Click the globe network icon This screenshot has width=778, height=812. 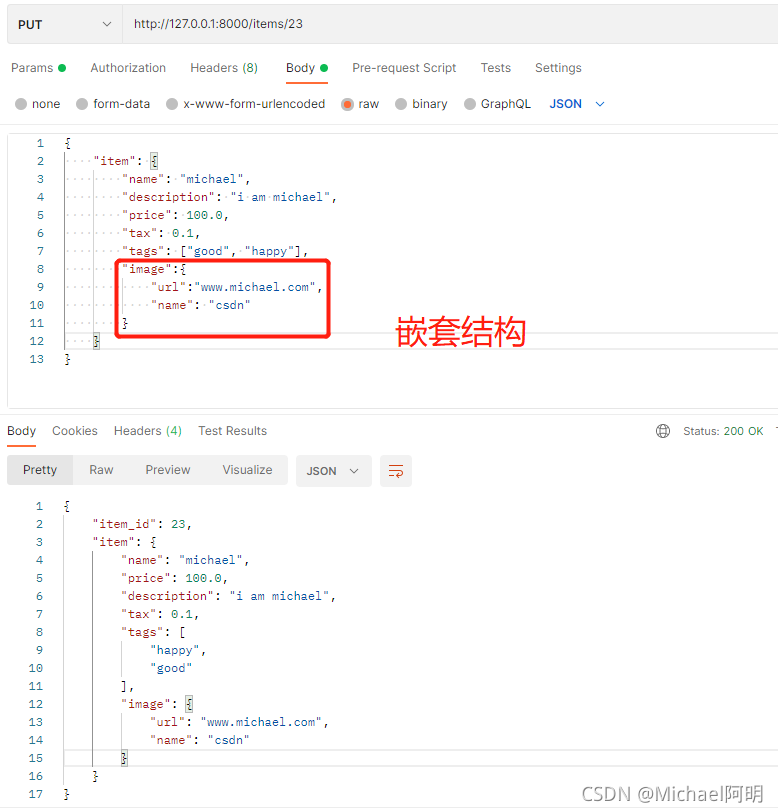coord(663,431)
